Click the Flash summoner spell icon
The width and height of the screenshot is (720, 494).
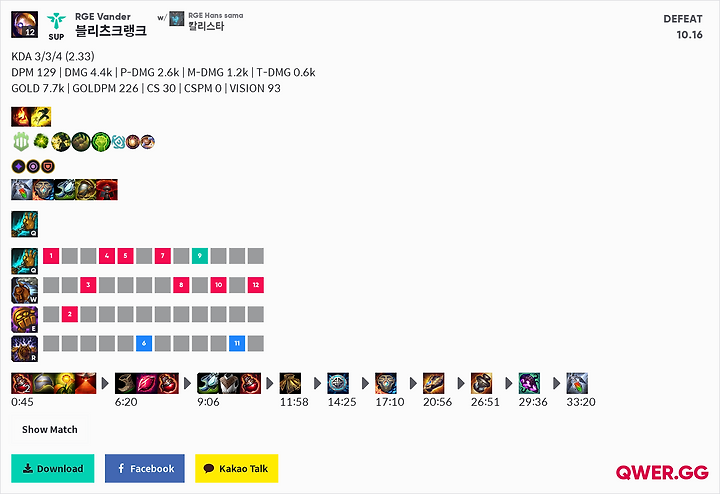pyautogui.click(x=41, y=117)
